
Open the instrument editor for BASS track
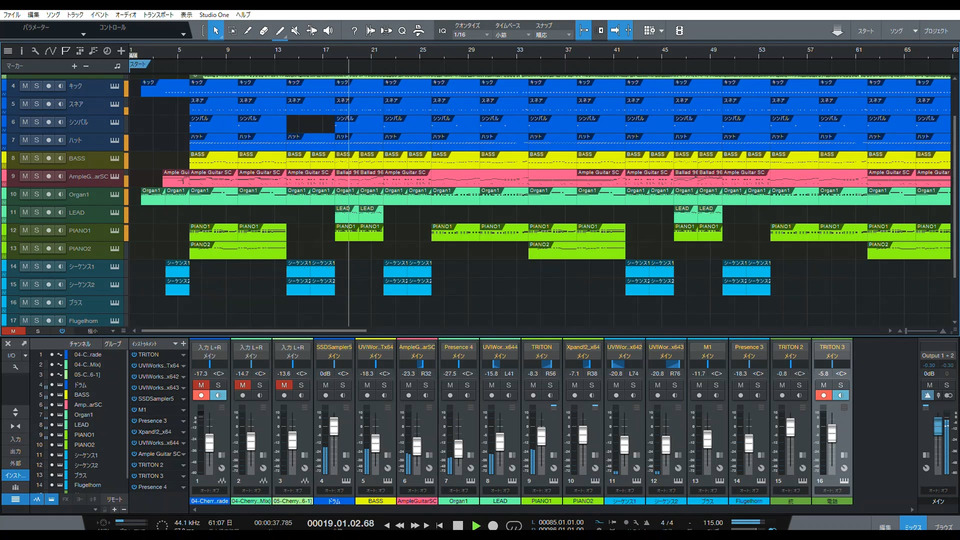pos(114,158)
